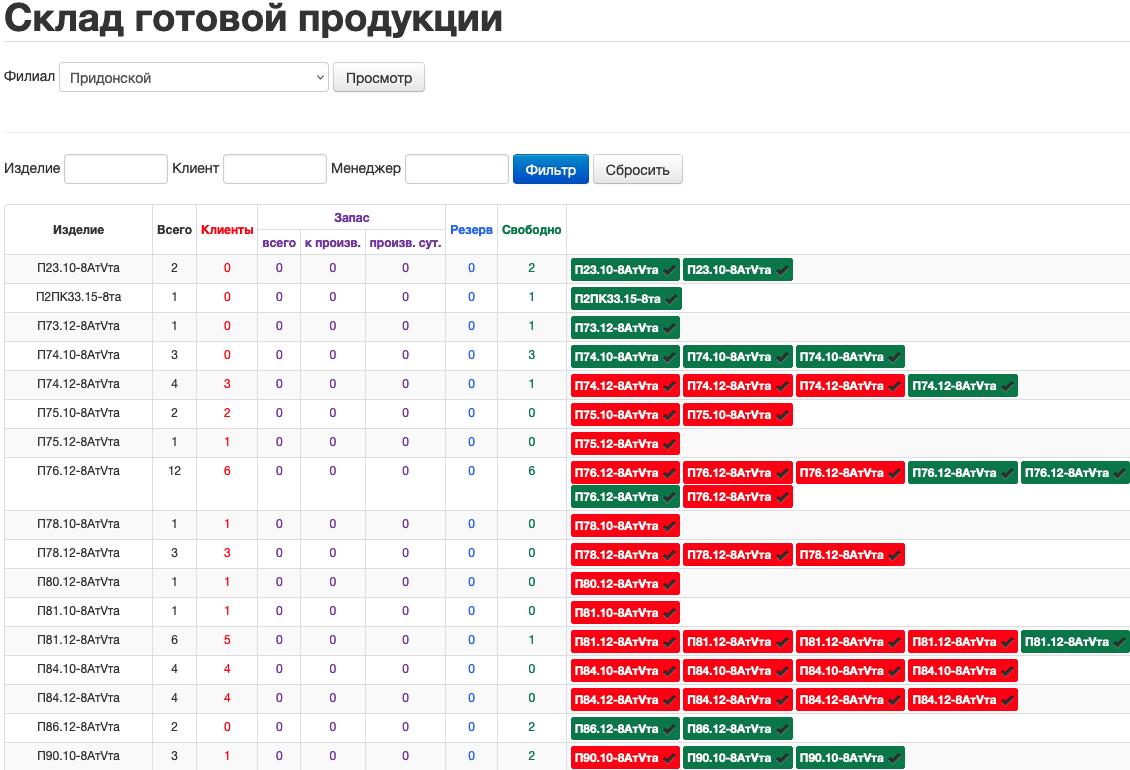Click the green Свободно column header
The height and width of the screenshot is (770, 1130).
tap(531, 230)
